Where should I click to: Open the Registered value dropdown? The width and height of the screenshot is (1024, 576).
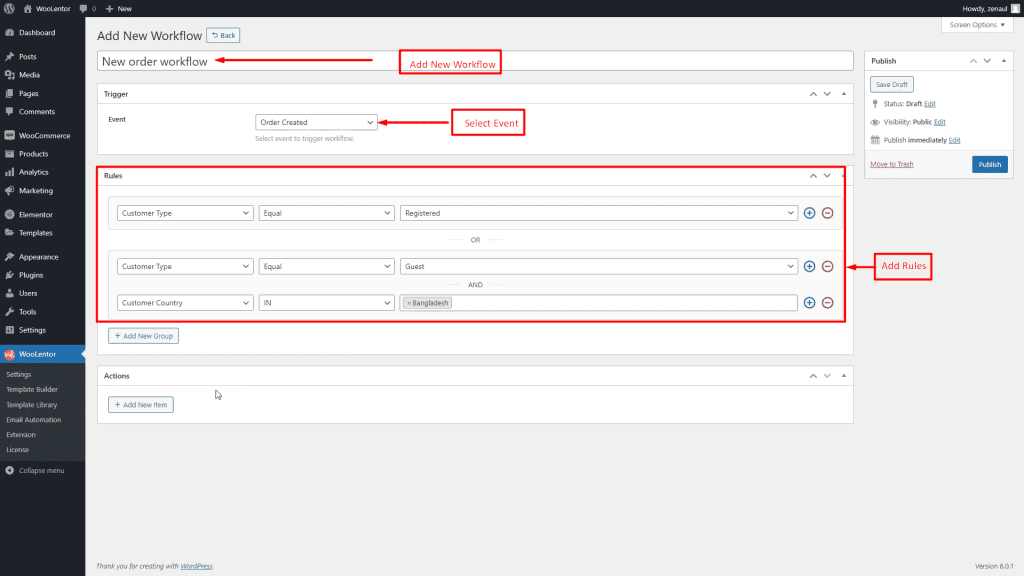tap(599, 213)
